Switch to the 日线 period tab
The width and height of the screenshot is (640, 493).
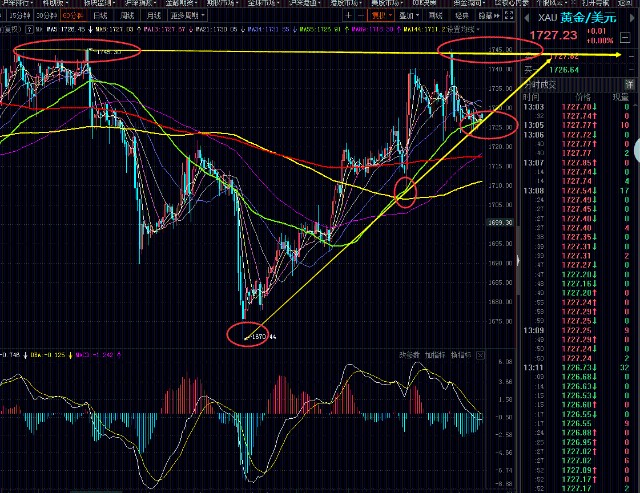pos(100,16)
